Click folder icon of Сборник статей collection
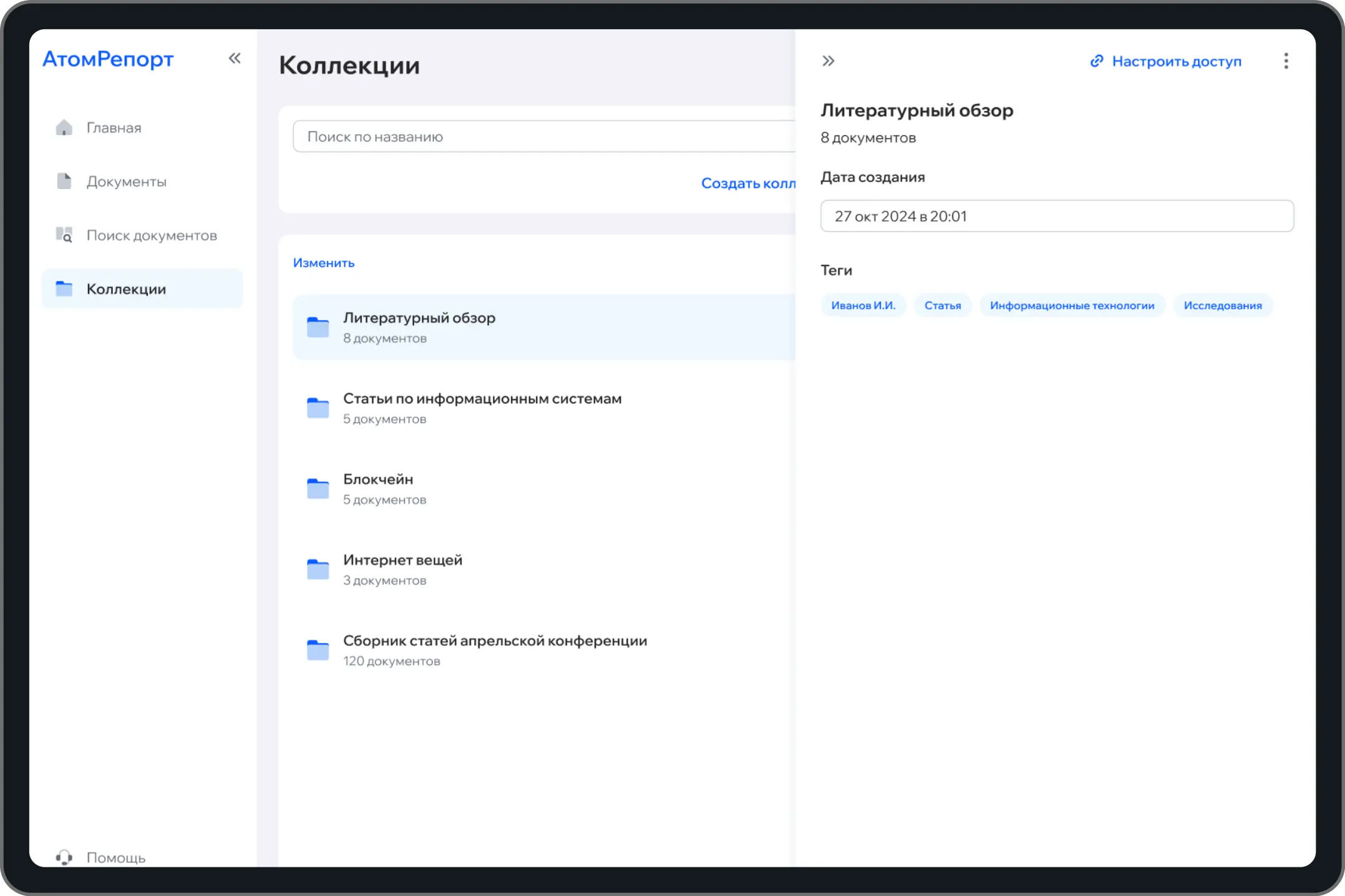This screenshot has width=1345, height=896. 318,650
